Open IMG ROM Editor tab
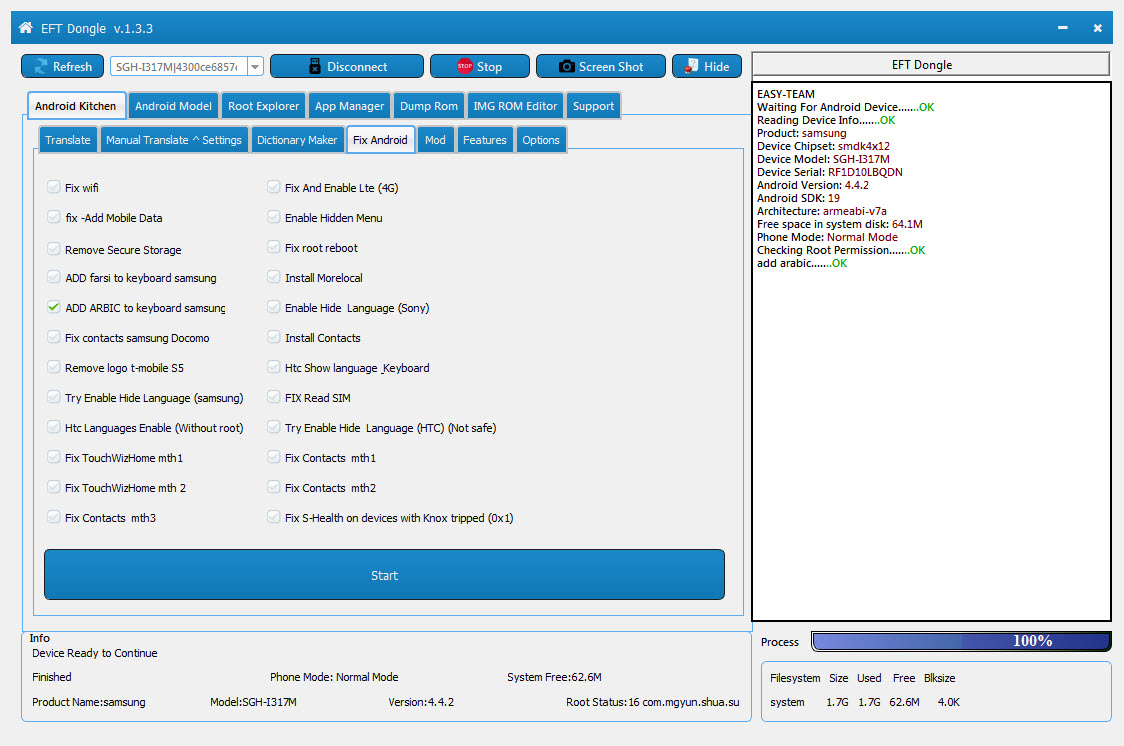The height and width of the screenshot is (746, 1124). 515,106
